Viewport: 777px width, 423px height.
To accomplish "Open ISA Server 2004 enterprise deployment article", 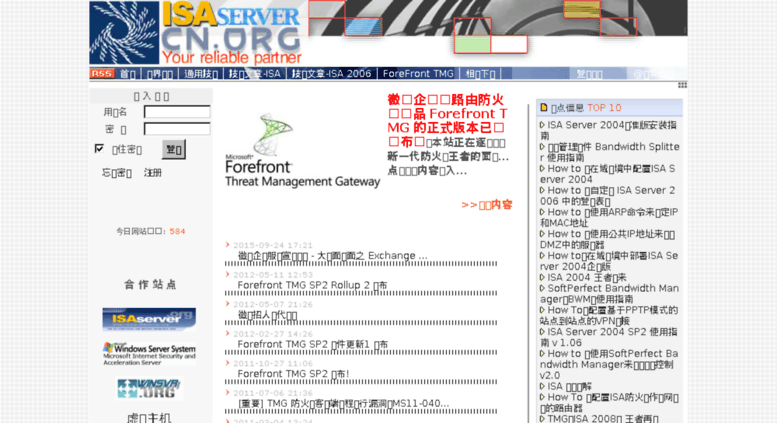I will click(x=609, y=261).
